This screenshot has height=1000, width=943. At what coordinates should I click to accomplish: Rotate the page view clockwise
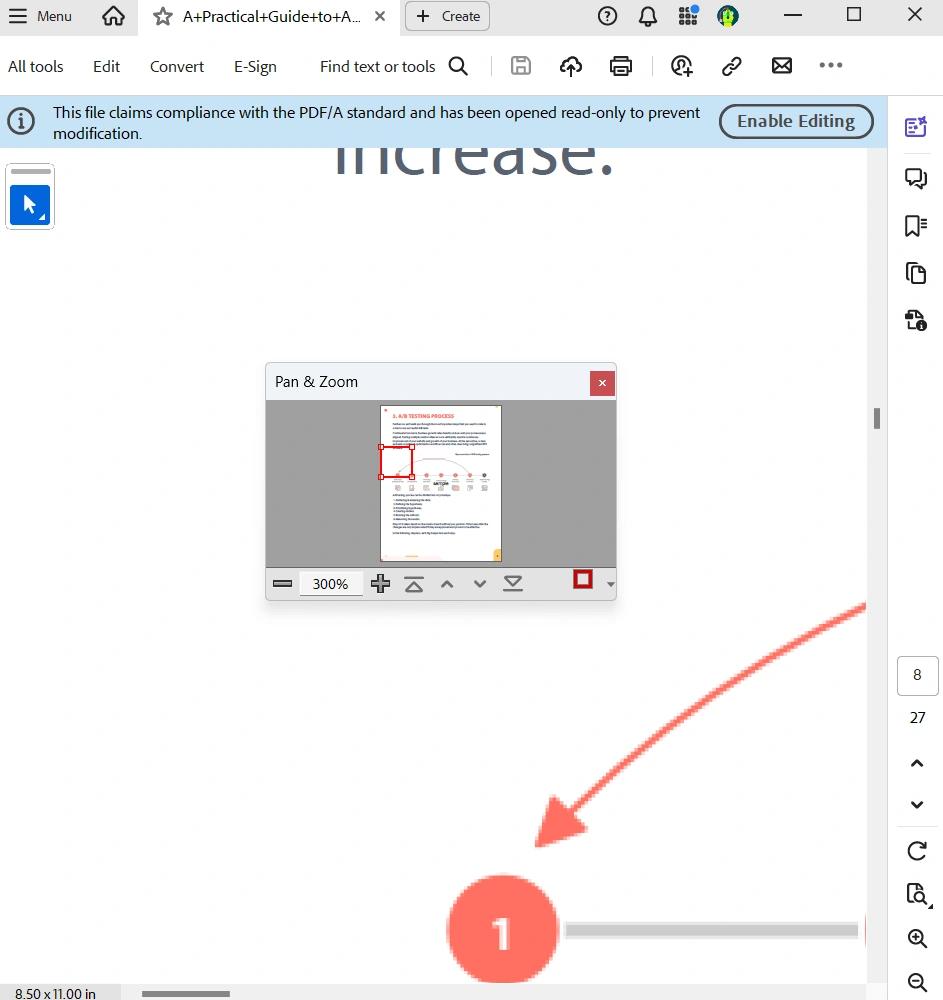917,851
